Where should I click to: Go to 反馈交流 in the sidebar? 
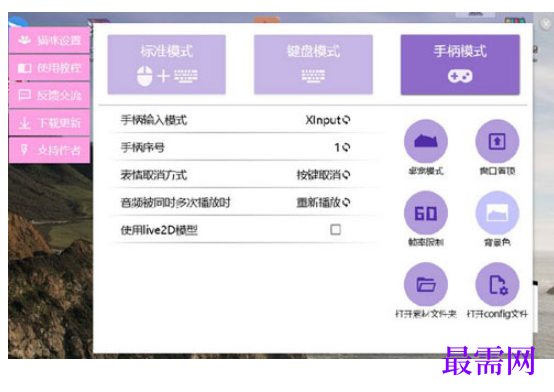pyautogui.click(x=49, y=95)
